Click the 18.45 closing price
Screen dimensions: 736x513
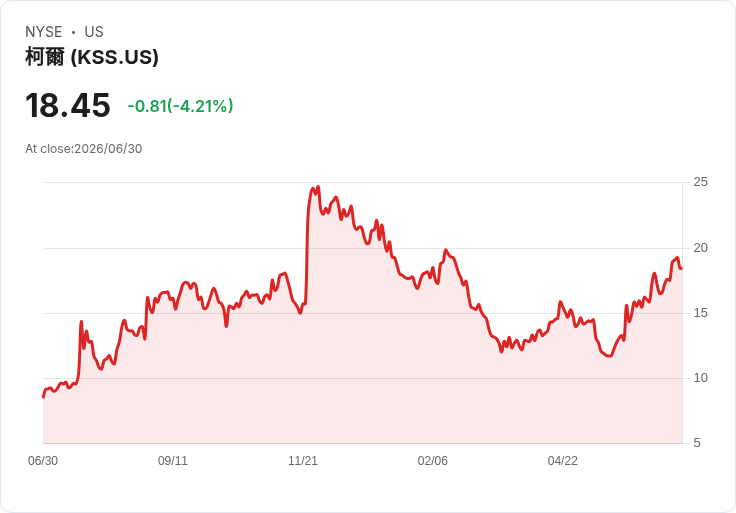pyautogui.click(x=68, y=106)
